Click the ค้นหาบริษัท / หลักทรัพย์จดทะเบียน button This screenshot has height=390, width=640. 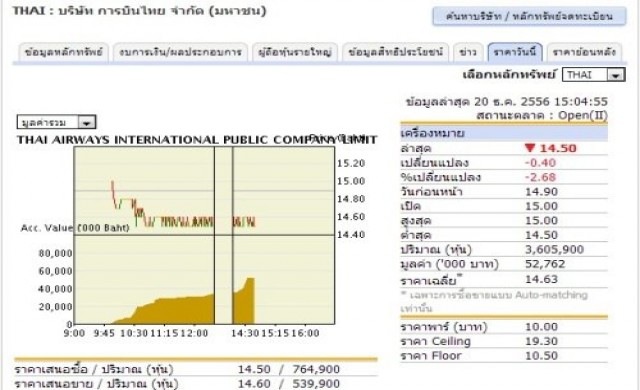click(x=529, y=17)
